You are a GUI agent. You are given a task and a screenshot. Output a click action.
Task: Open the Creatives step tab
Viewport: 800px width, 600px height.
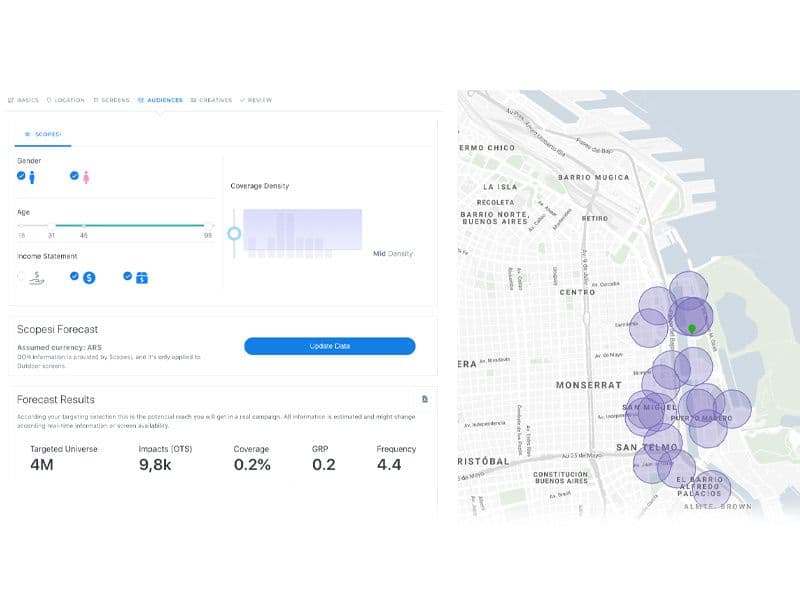[x=211, y=100]
